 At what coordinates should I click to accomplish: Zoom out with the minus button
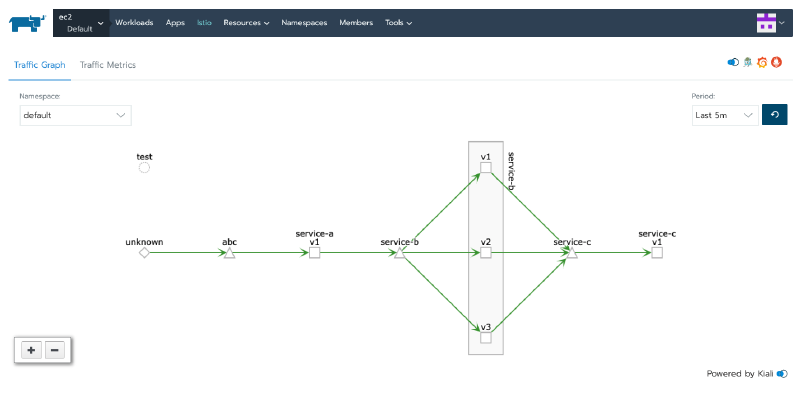pyautogui.click(x=55, y=350)
